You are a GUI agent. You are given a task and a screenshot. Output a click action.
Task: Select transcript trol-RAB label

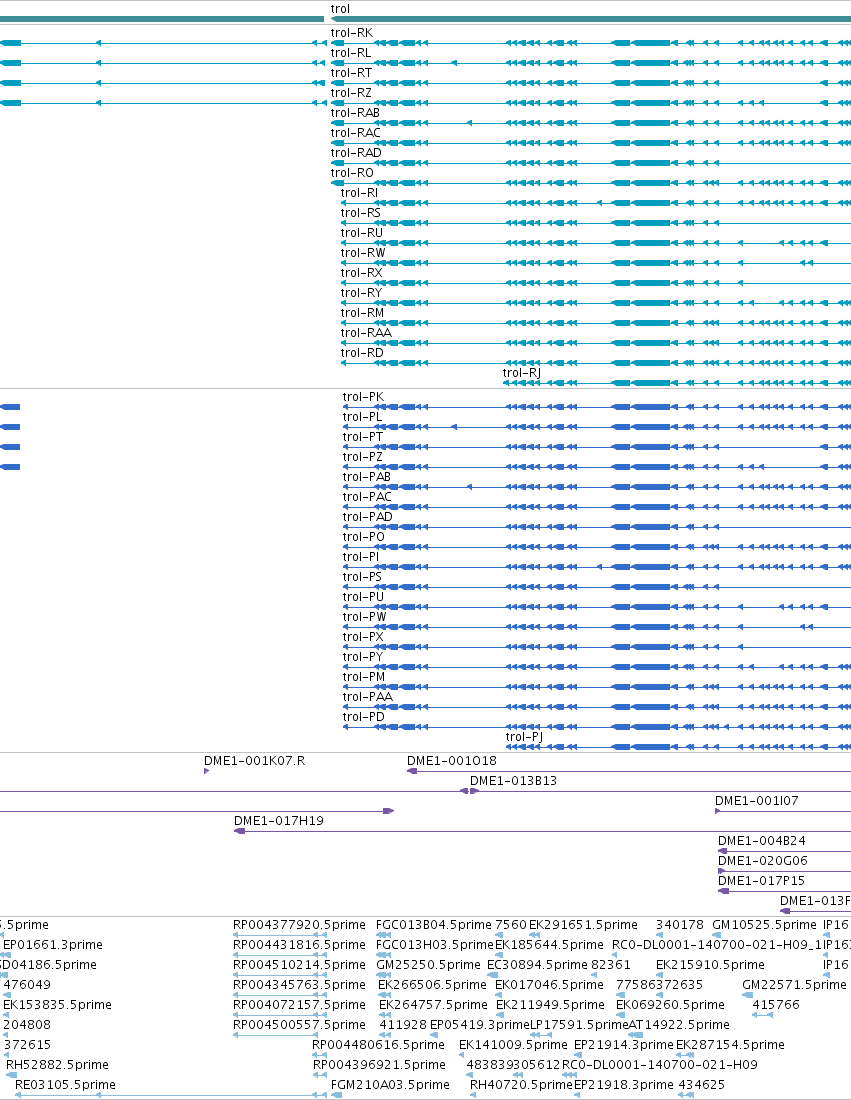(355, 113)
